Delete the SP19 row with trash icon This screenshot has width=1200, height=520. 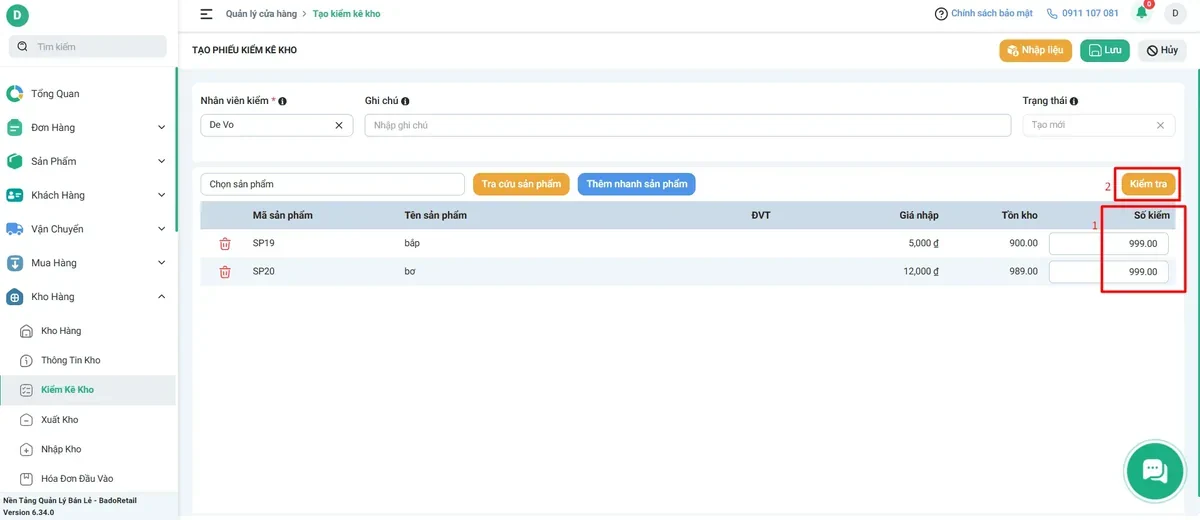pyautogui.click(x=225, y=243)
